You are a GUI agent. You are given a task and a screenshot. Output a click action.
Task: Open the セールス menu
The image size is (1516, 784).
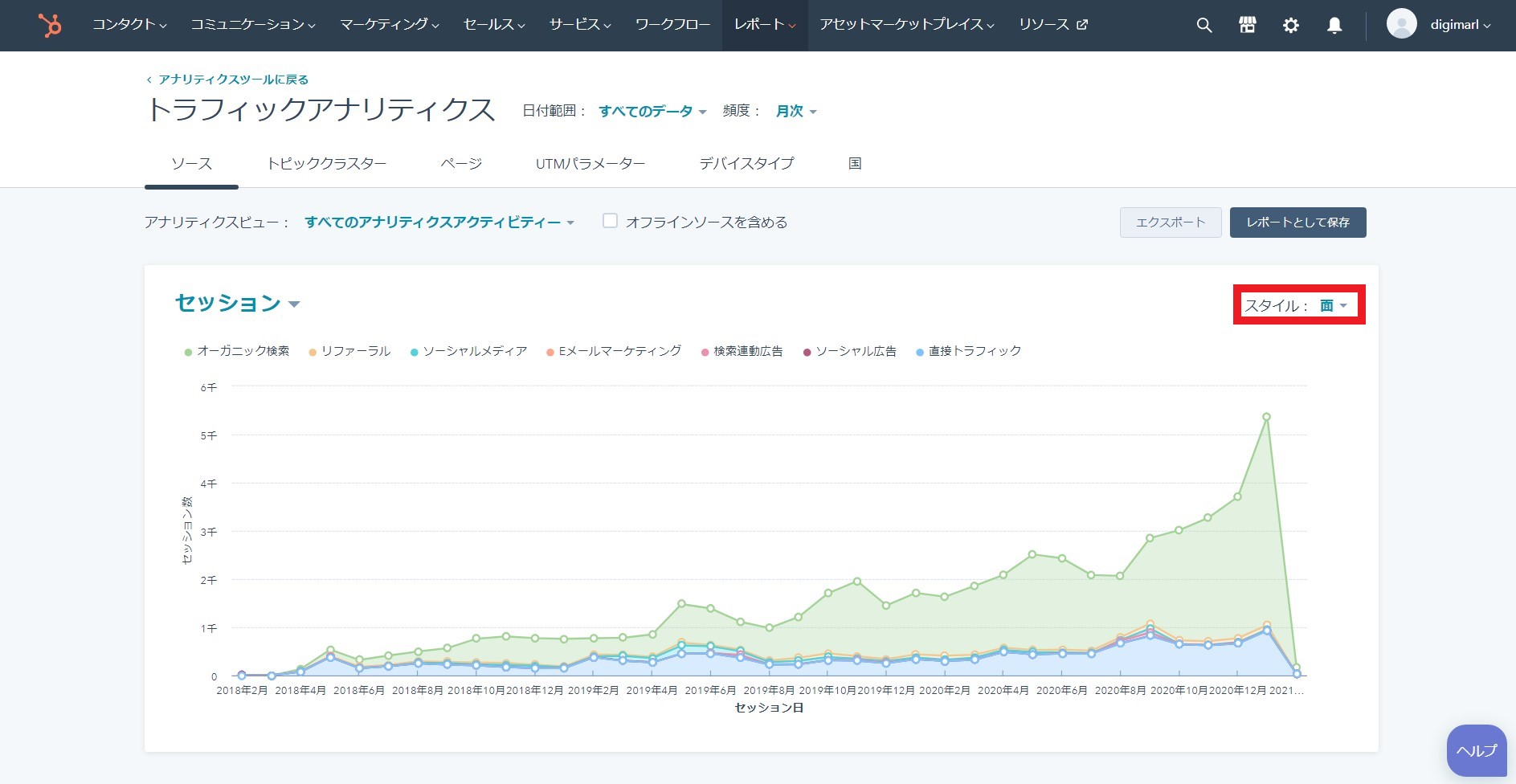(x=494, y=25)
